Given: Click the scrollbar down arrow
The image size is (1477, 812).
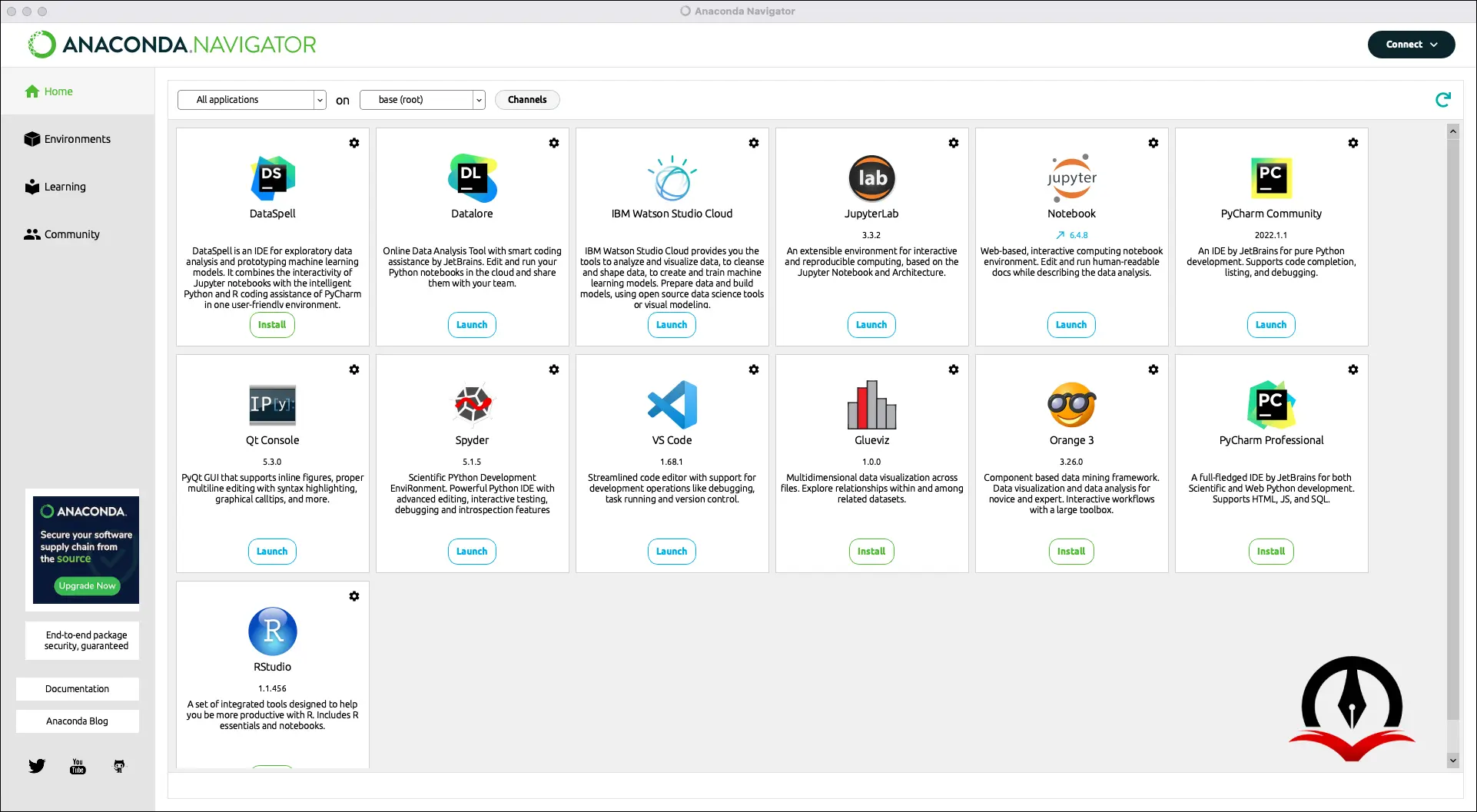Looking at the screenshot, I should coord(1452,761).
